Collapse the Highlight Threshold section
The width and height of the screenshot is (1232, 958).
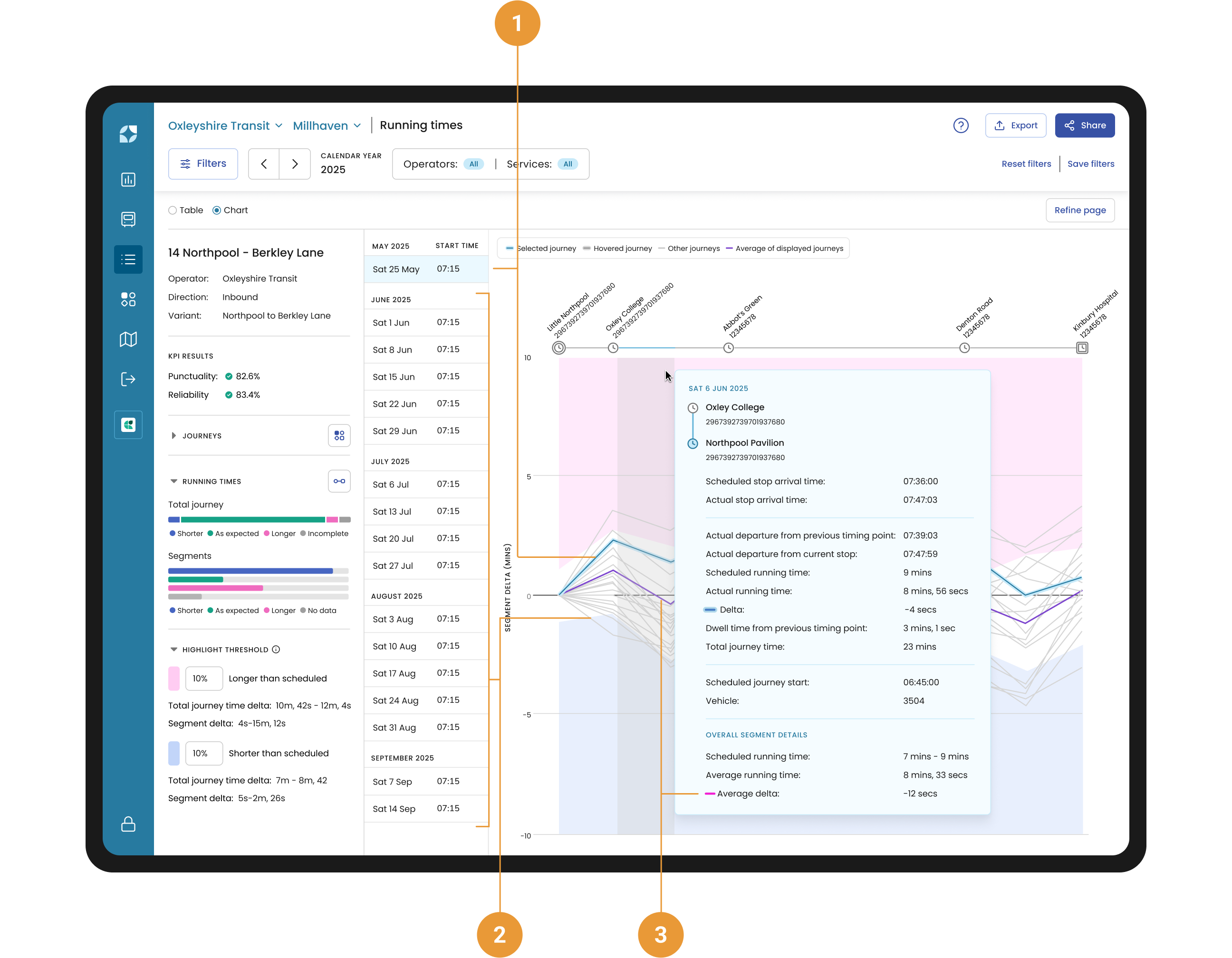(174, 649)
